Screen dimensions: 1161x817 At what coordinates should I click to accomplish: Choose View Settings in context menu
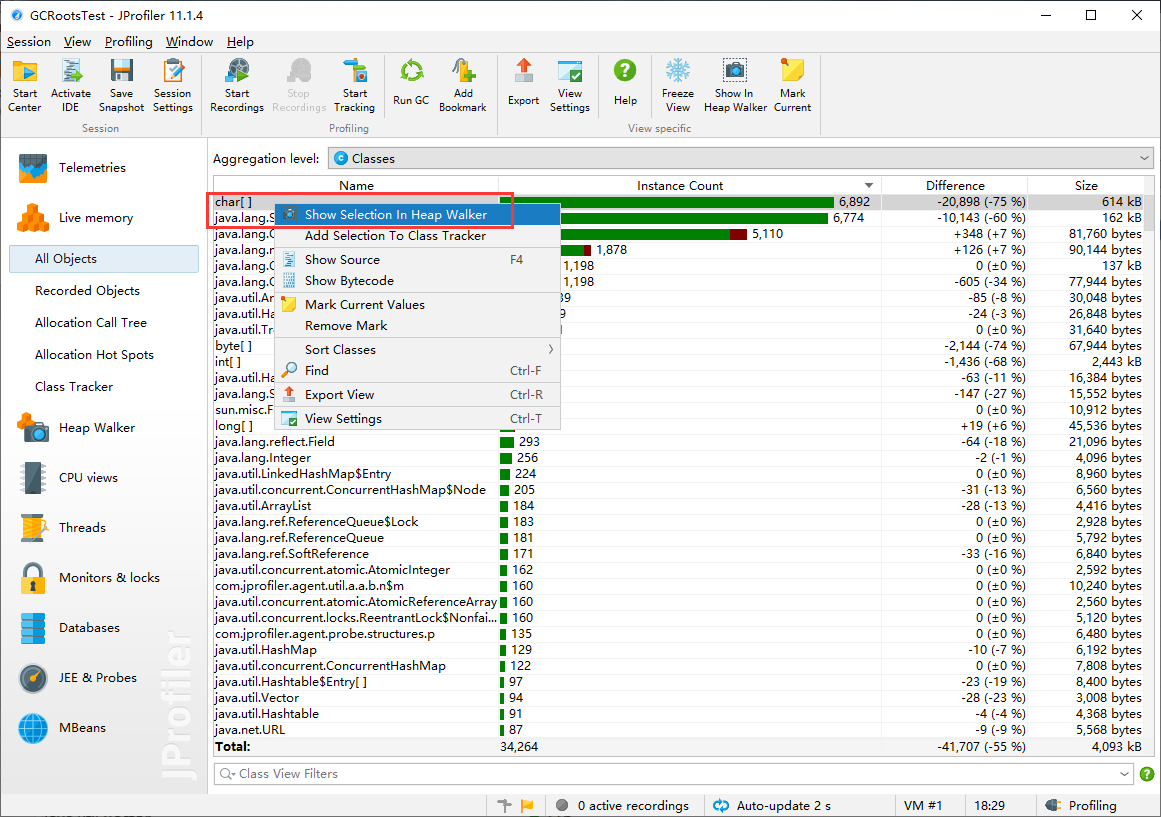pyautogui.click(x=417, y=418)
